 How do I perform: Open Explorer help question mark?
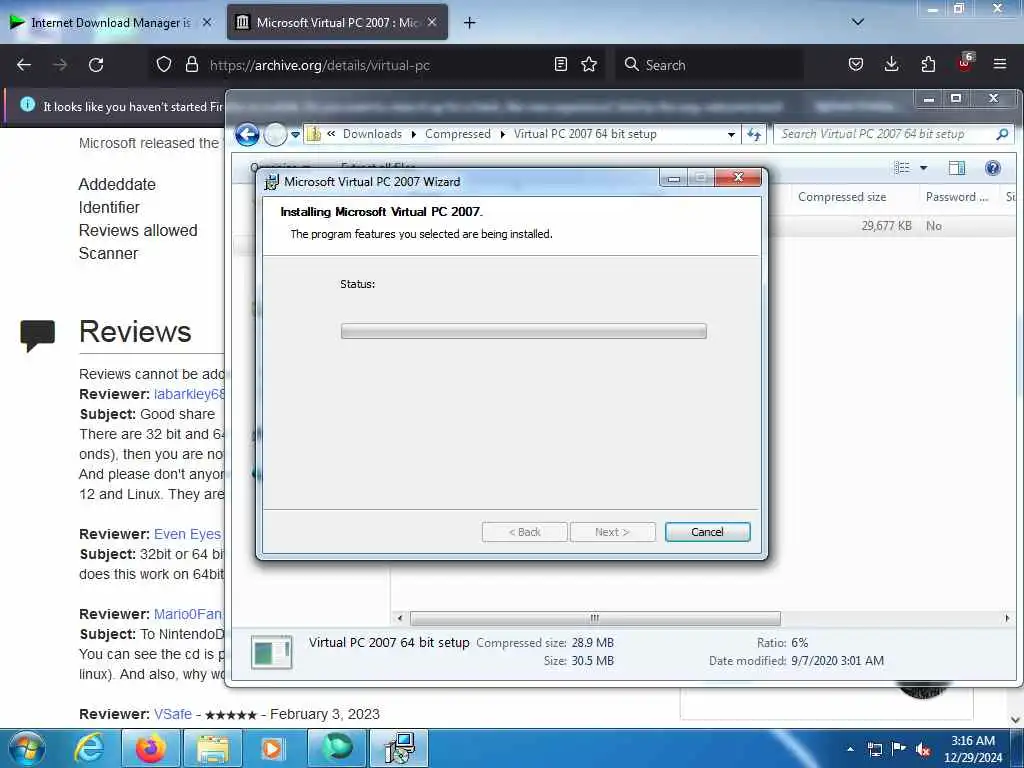[x=993, y=168]
